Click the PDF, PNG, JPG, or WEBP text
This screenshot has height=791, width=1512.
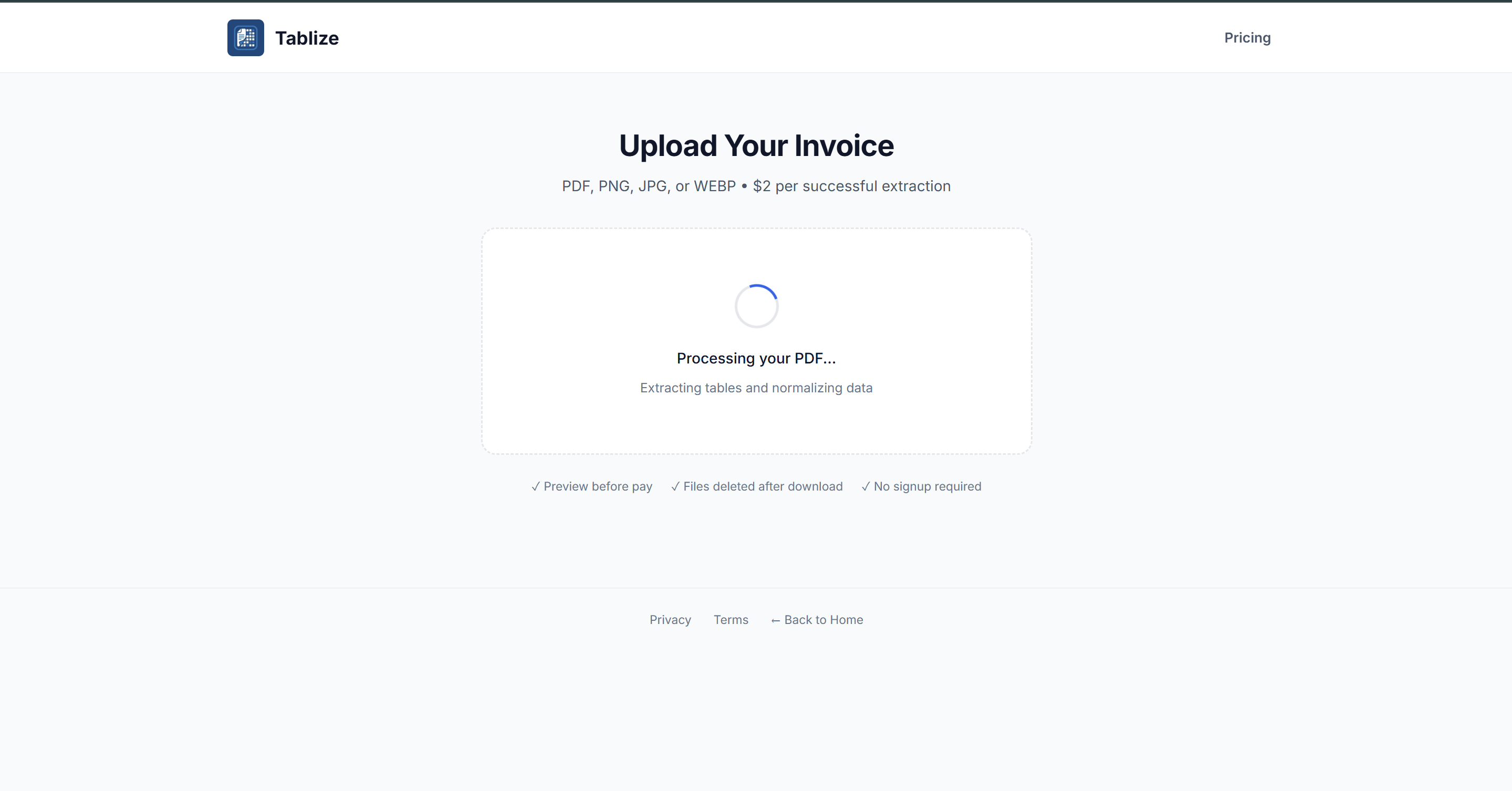(649, 186)
